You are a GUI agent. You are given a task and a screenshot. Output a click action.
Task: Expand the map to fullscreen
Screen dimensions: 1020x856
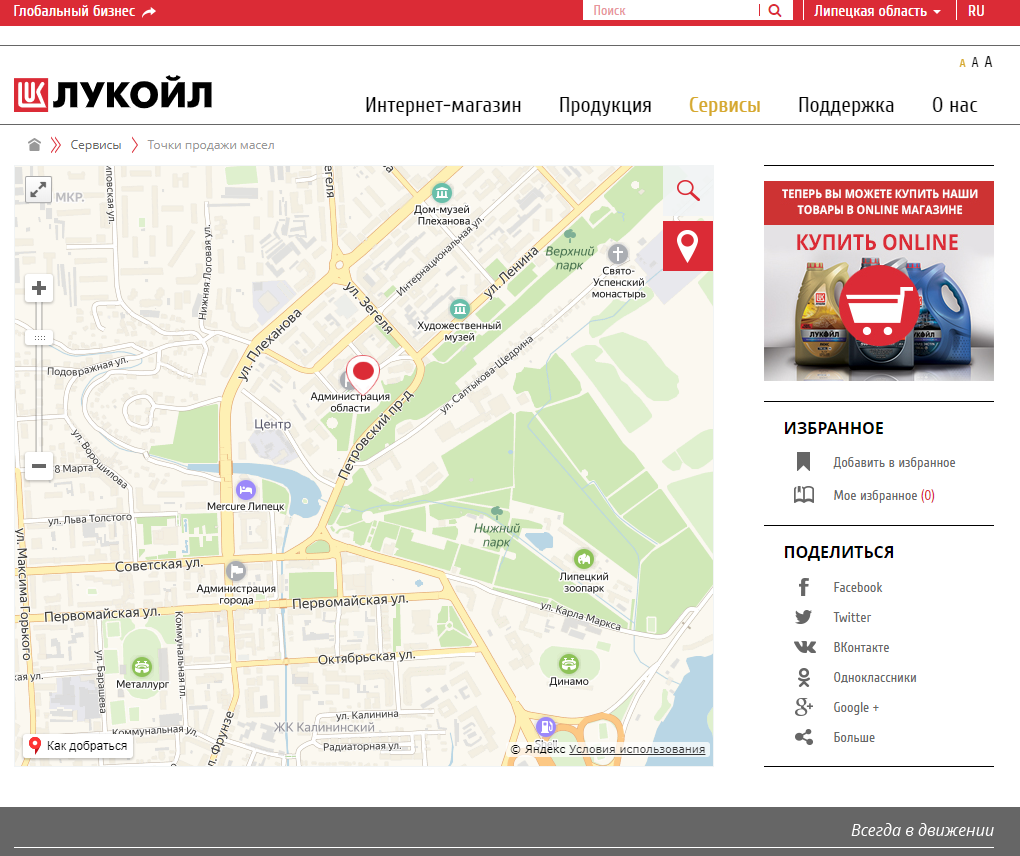point(38,189)
